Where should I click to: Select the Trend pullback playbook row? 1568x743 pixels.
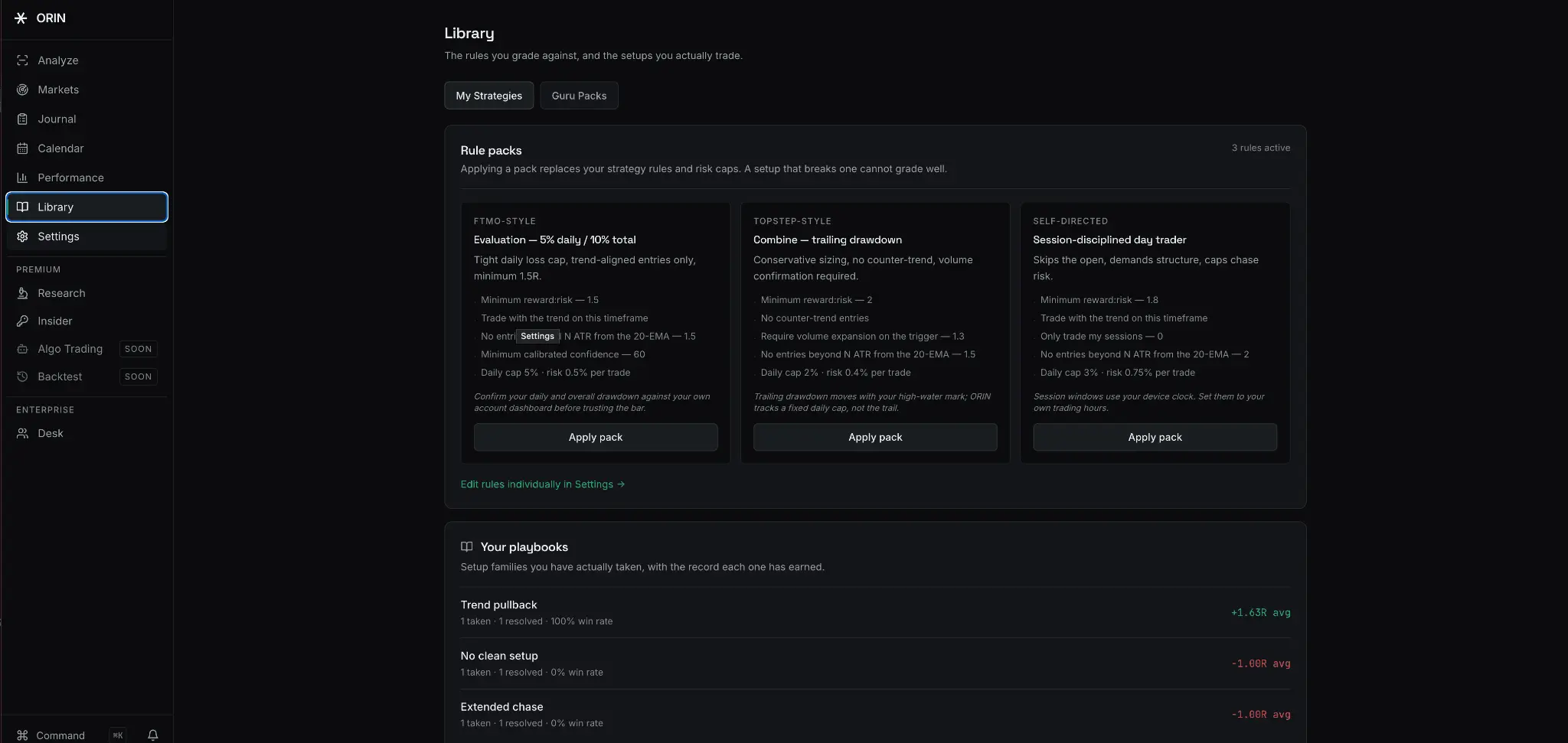coord(875,612)
